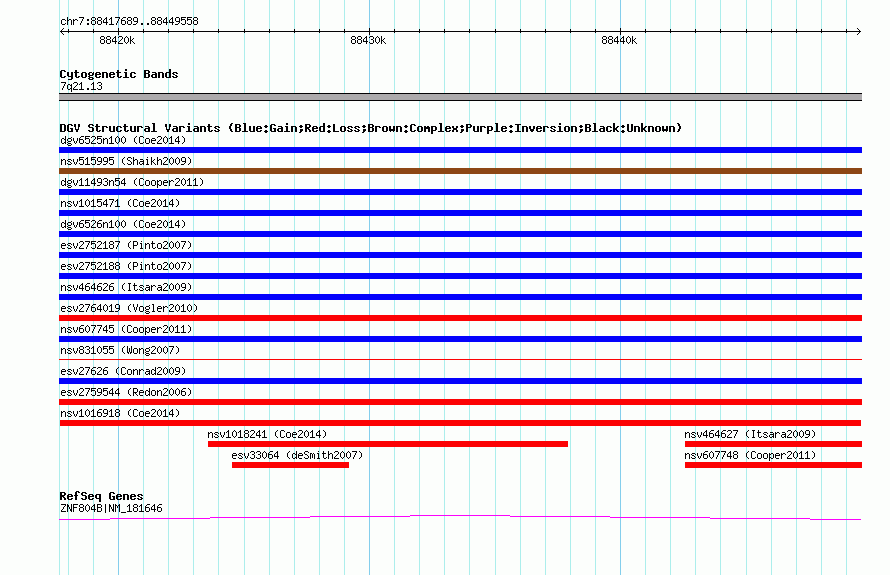The width and height of the screenshot is (890, 575).
Task: Click the red bar under nsv1016918
Action: [460, 423]
